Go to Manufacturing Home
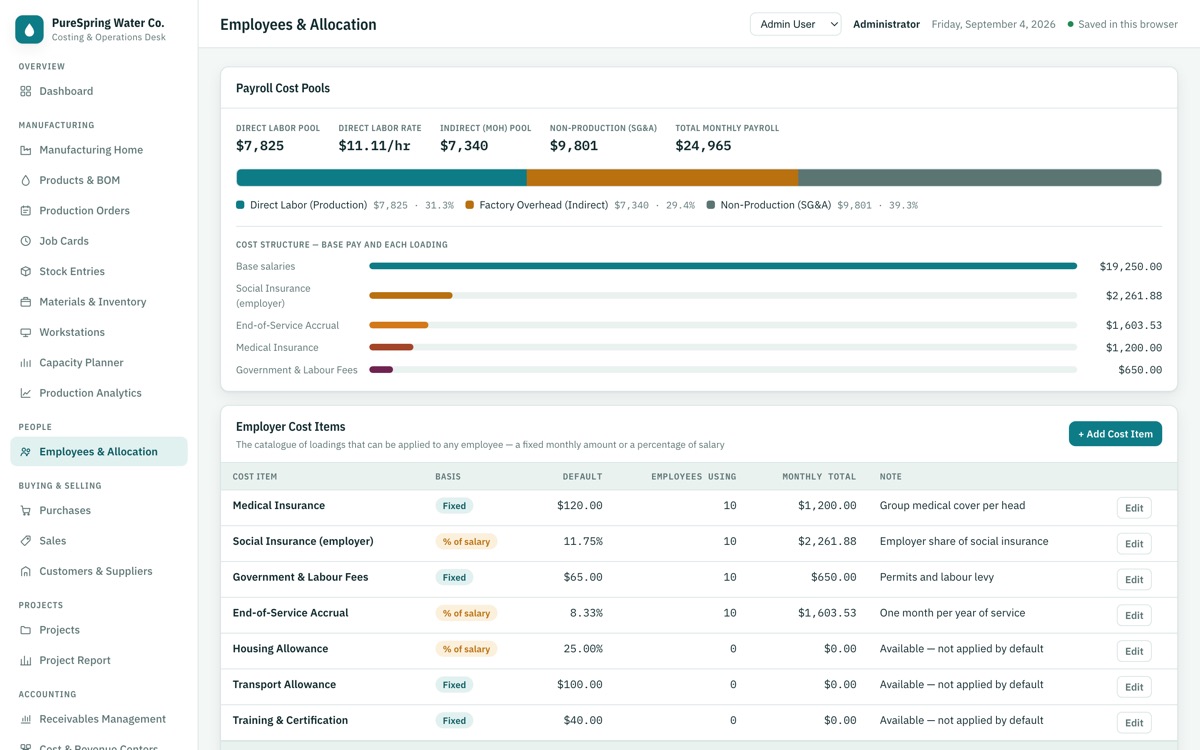Image resolution: width=1200 pixels, height=750 pixels. 99,150
